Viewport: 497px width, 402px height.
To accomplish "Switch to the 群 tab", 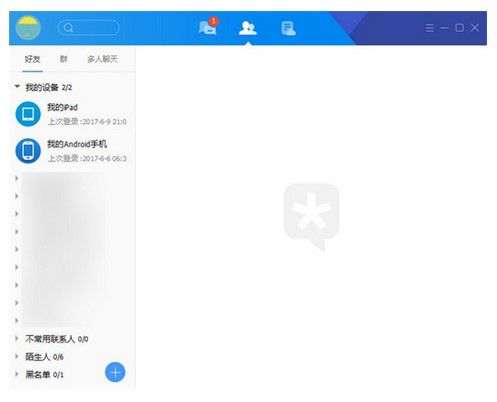I will click(x=64, y=59).
